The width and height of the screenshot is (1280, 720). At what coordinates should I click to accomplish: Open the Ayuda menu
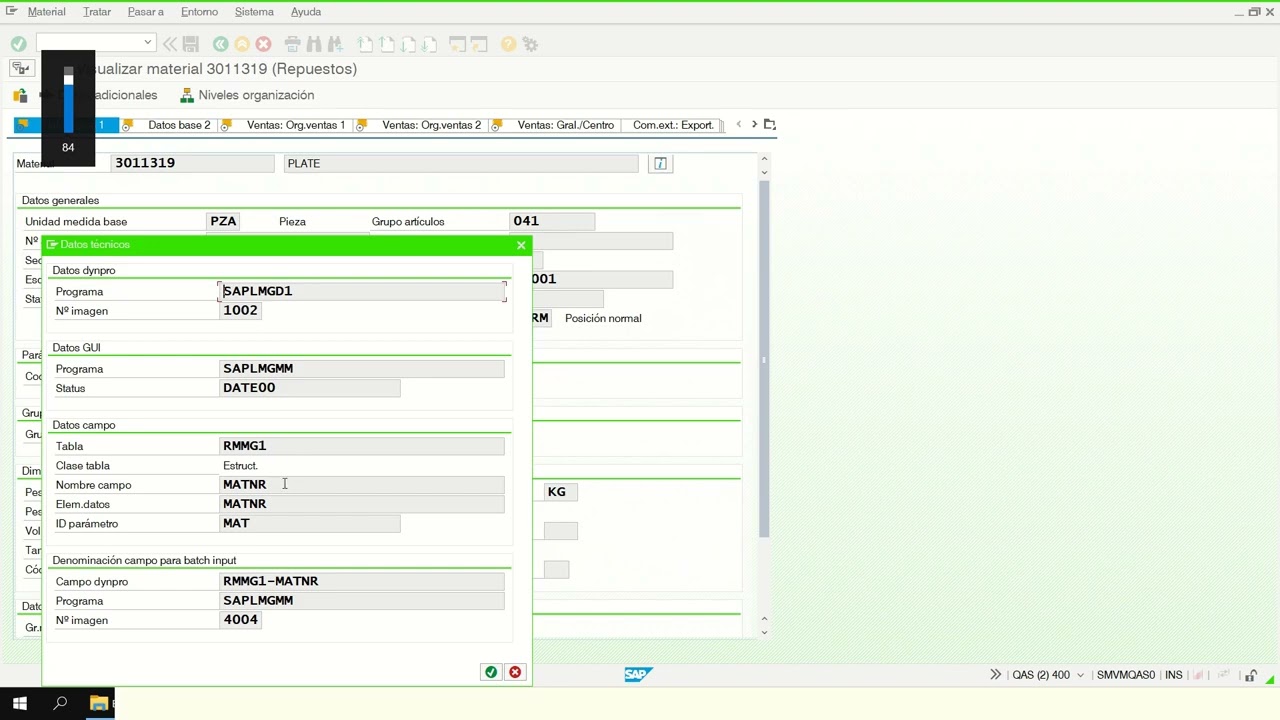click(306, 12)
